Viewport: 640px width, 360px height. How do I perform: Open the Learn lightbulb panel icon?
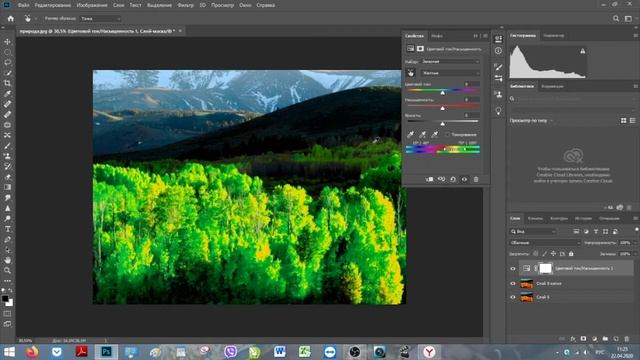click(x=498, y=111)
